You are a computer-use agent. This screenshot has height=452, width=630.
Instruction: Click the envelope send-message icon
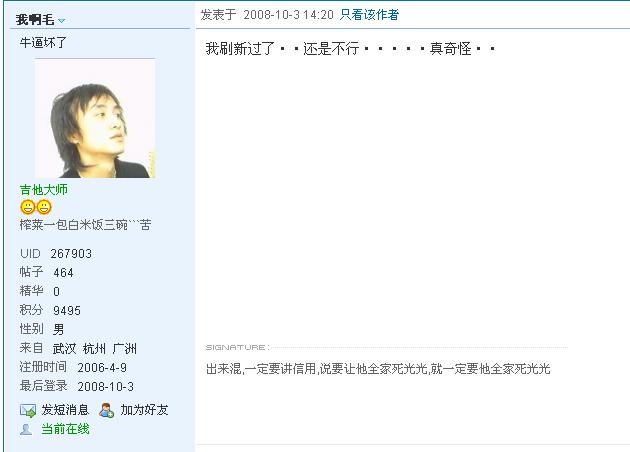28,410
